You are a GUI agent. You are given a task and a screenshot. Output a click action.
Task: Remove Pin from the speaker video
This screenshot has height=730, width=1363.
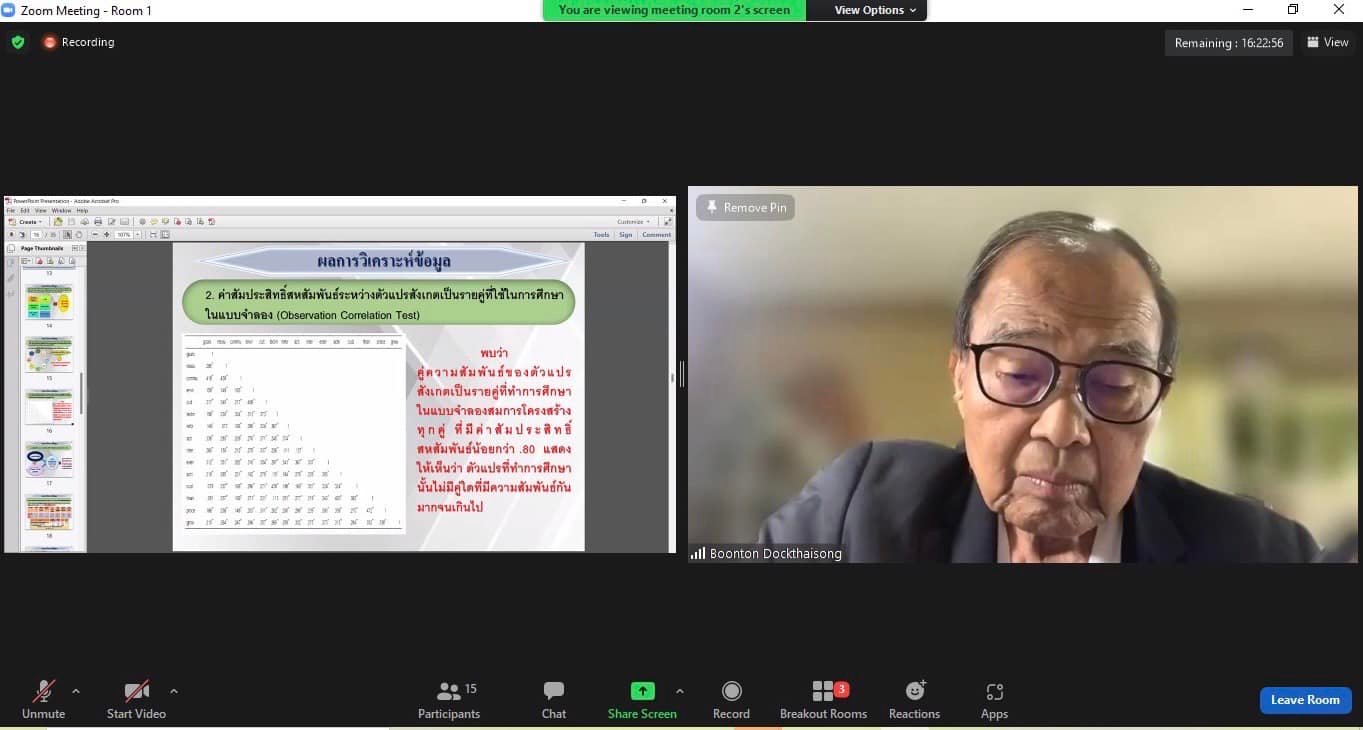[746, 207]
